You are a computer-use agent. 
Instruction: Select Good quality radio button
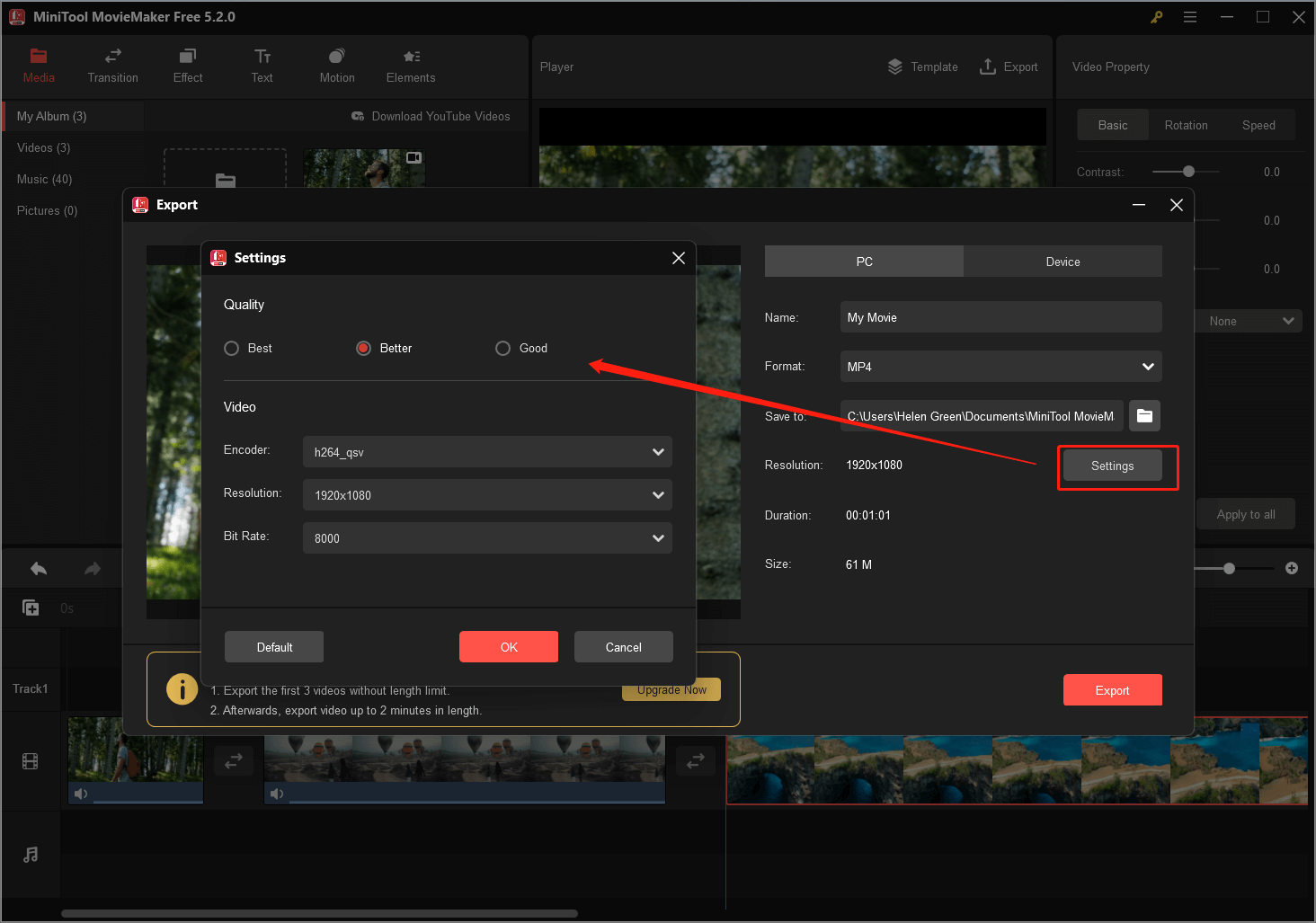click(503, 349)
